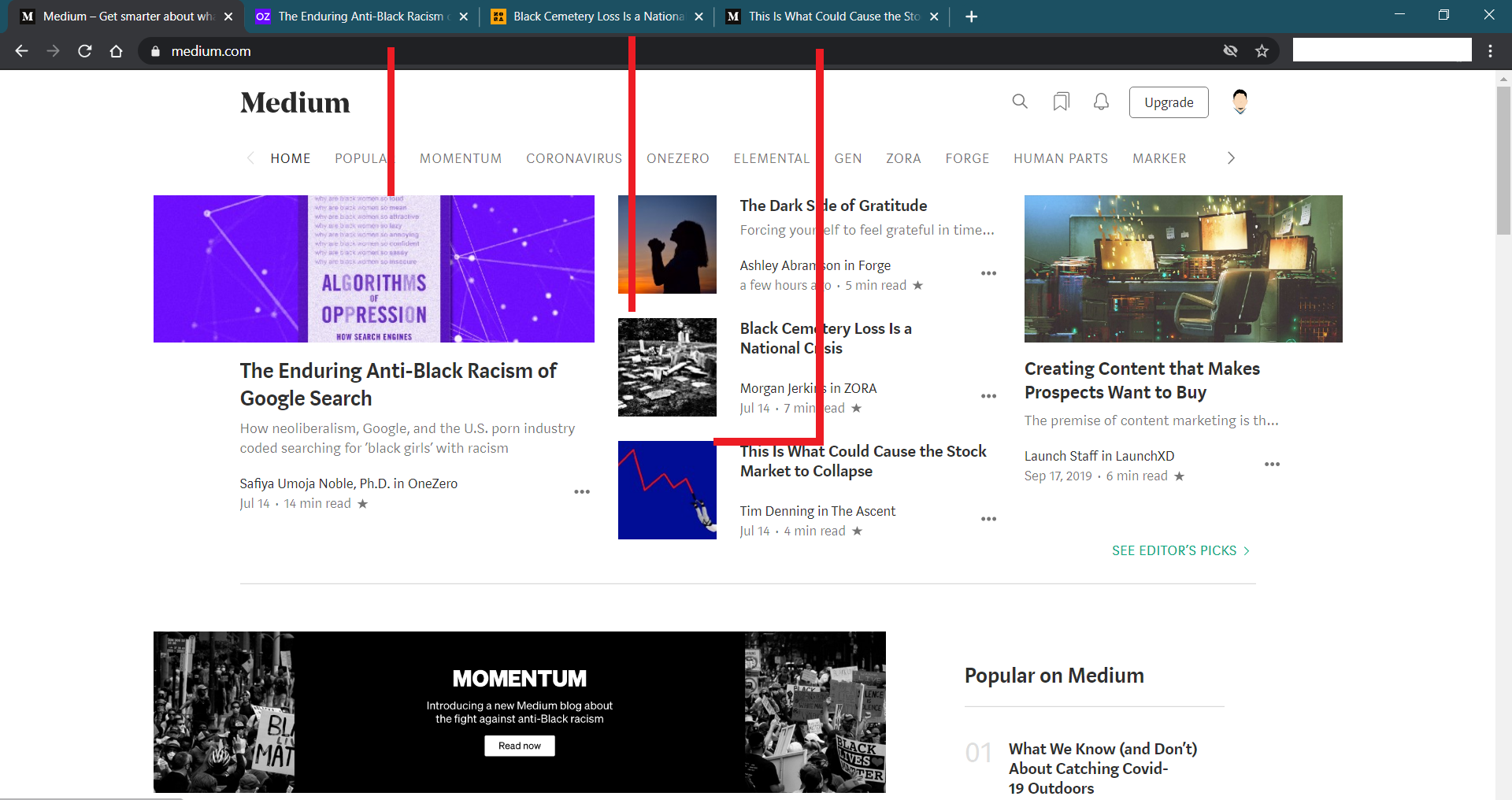
Task: Open Stock Market to Collapse headline
Action: coord(863,461)
